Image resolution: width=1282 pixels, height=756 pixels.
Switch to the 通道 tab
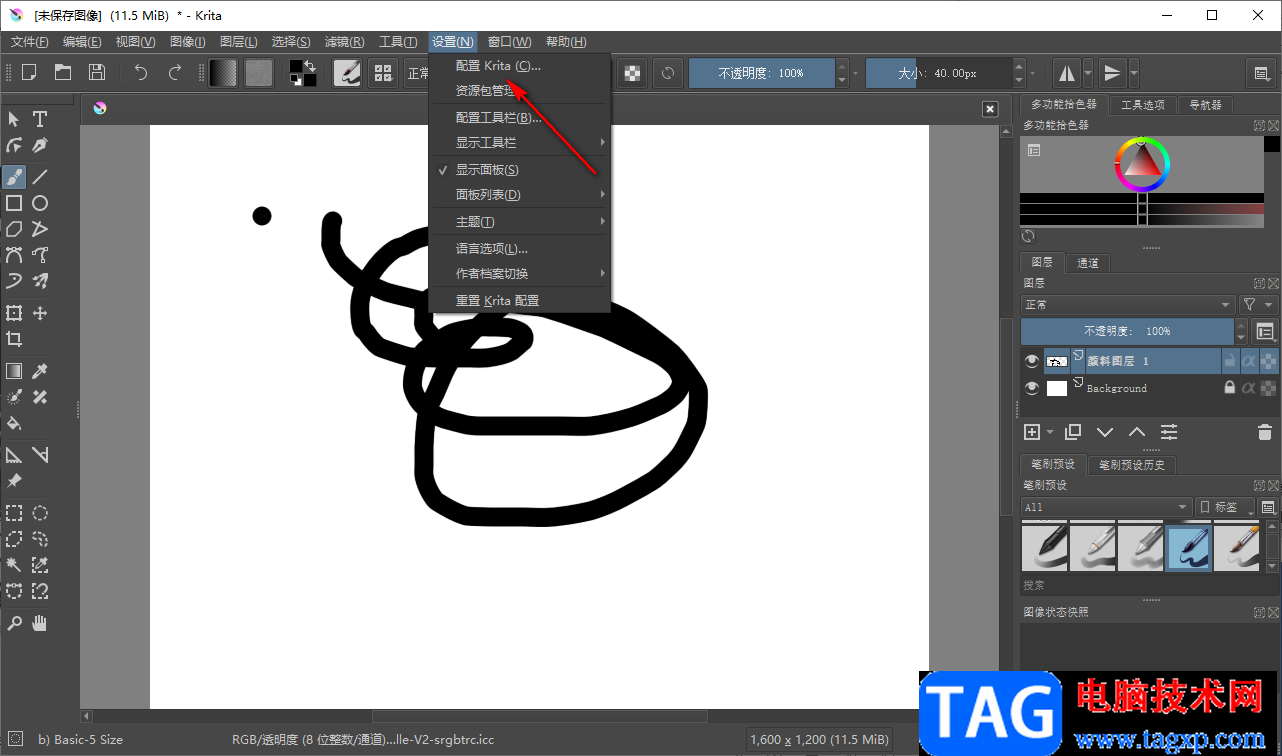(x=1088, y=263)
